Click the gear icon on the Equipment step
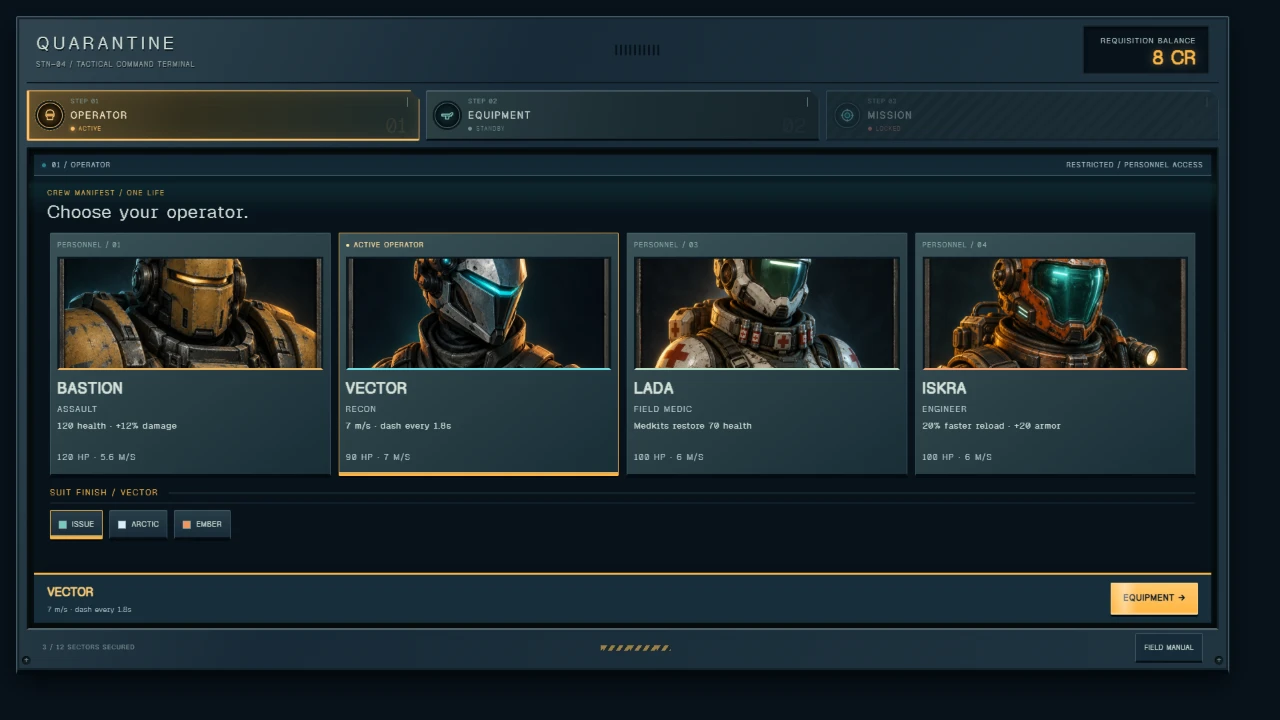This screenshot has width=1280, height=720. (447, 115)
